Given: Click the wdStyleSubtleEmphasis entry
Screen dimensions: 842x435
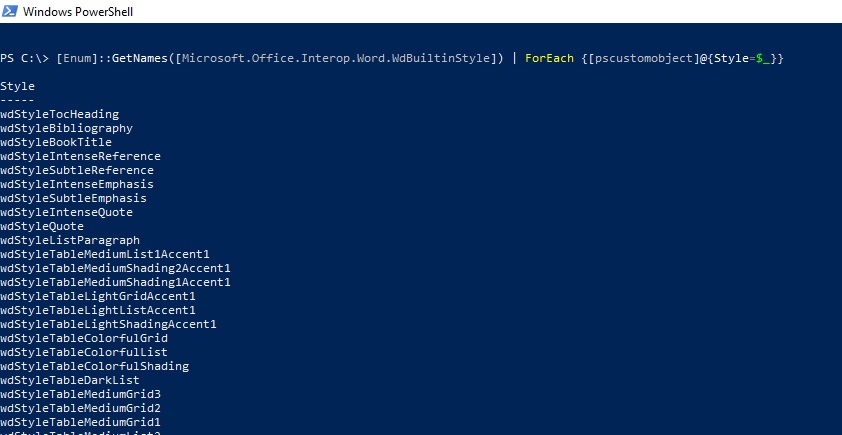Looking at the screenshot, I should point(73,199).
